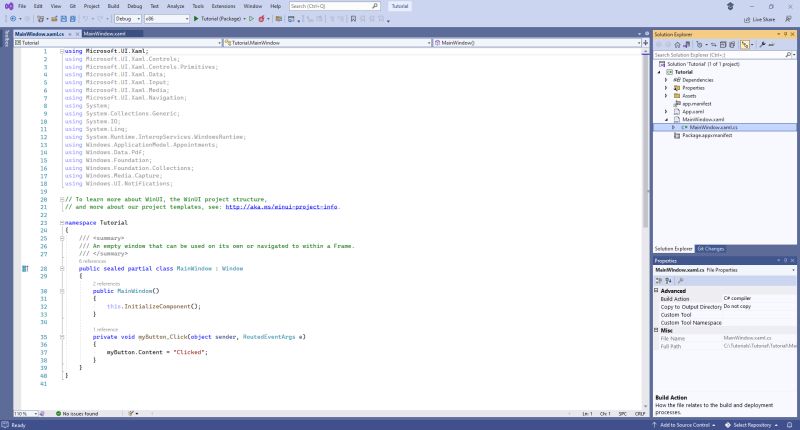800x430 pixels.
Task: Collapse the Advanced category in Properties
Action: [657, 290]
